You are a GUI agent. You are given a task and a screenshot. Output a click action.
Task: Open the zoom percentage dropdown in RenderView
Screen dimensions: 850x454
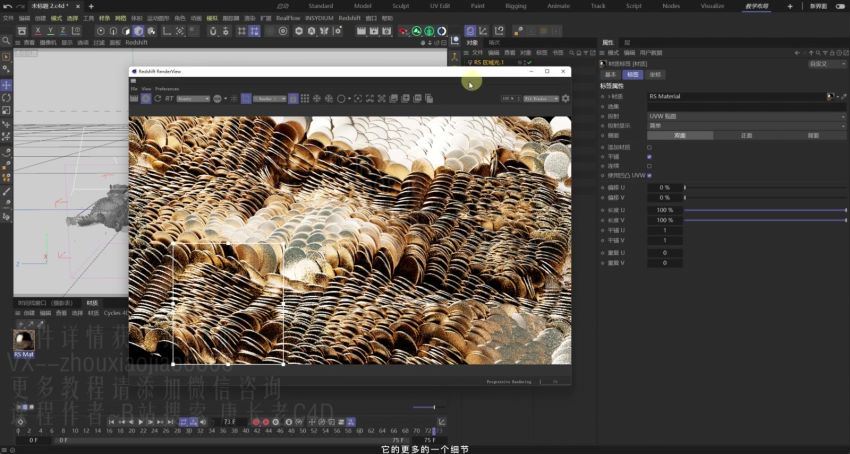click(x=510, y=99)
